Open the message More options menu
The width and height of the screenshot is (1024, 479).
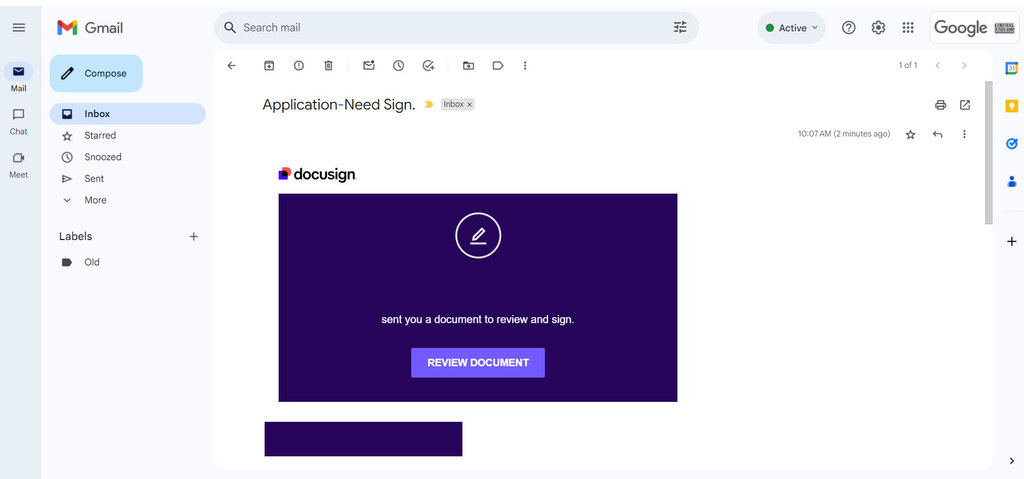tap(965, 135)
